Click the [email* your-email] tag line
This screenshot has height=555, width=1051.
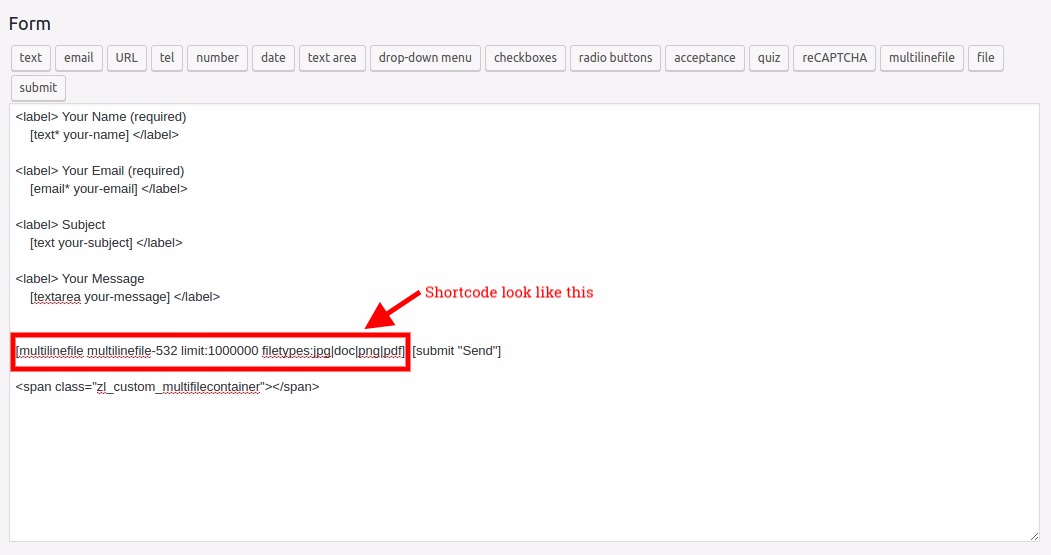[109, 189]
